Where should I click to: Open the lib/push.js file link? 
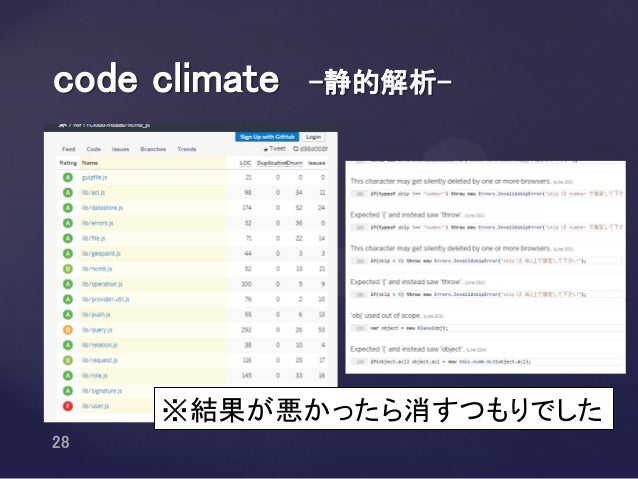96,315
